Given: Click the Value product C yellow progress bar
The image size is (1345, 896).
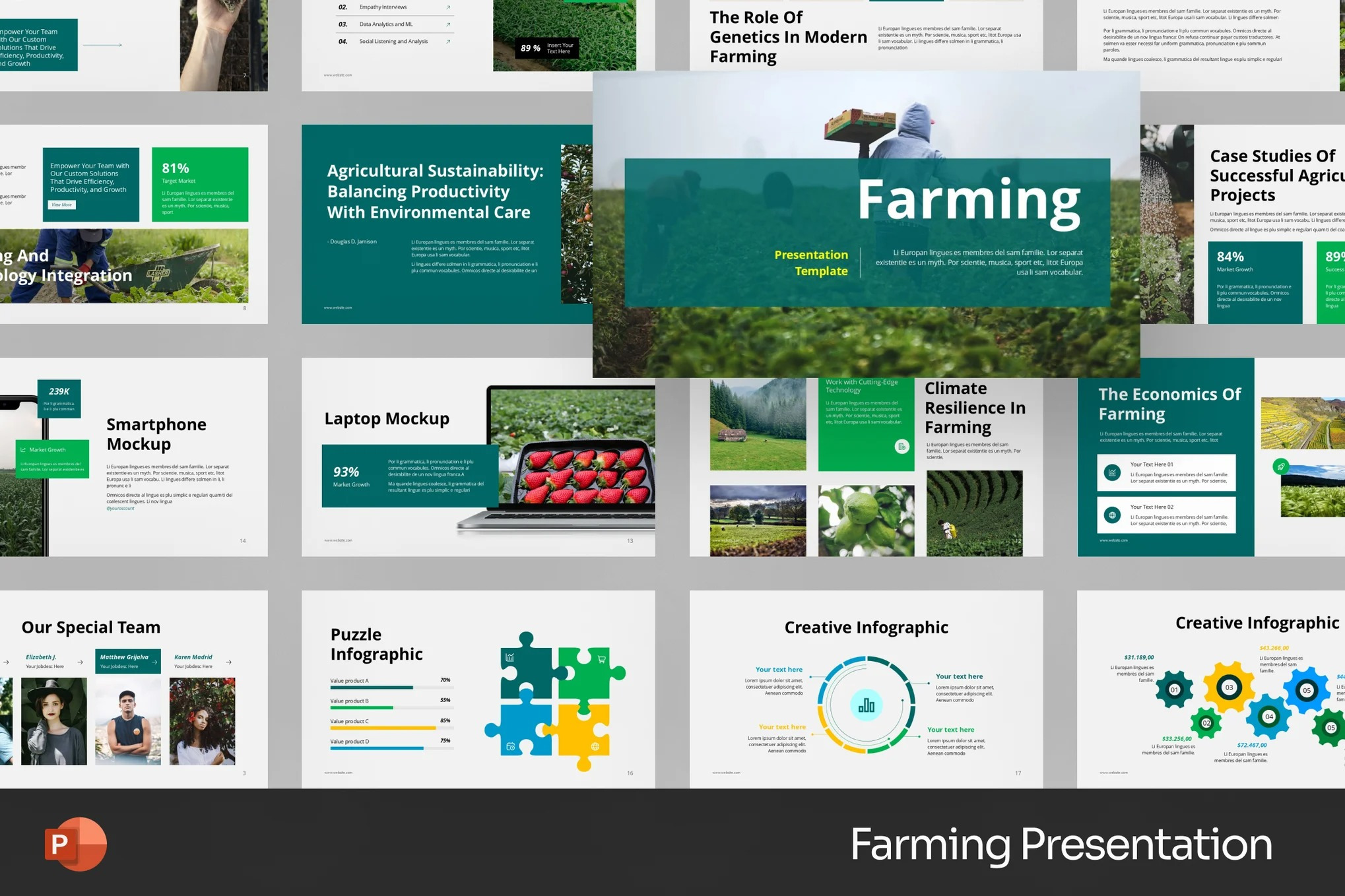Looking at the screenshot, I should click(x=383, y=728).
